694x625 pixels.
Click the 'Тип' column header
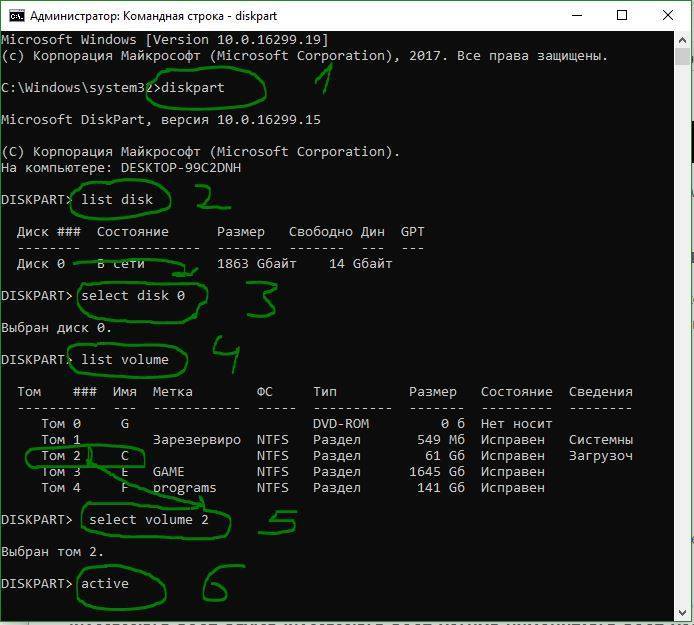tap(325, 392)
